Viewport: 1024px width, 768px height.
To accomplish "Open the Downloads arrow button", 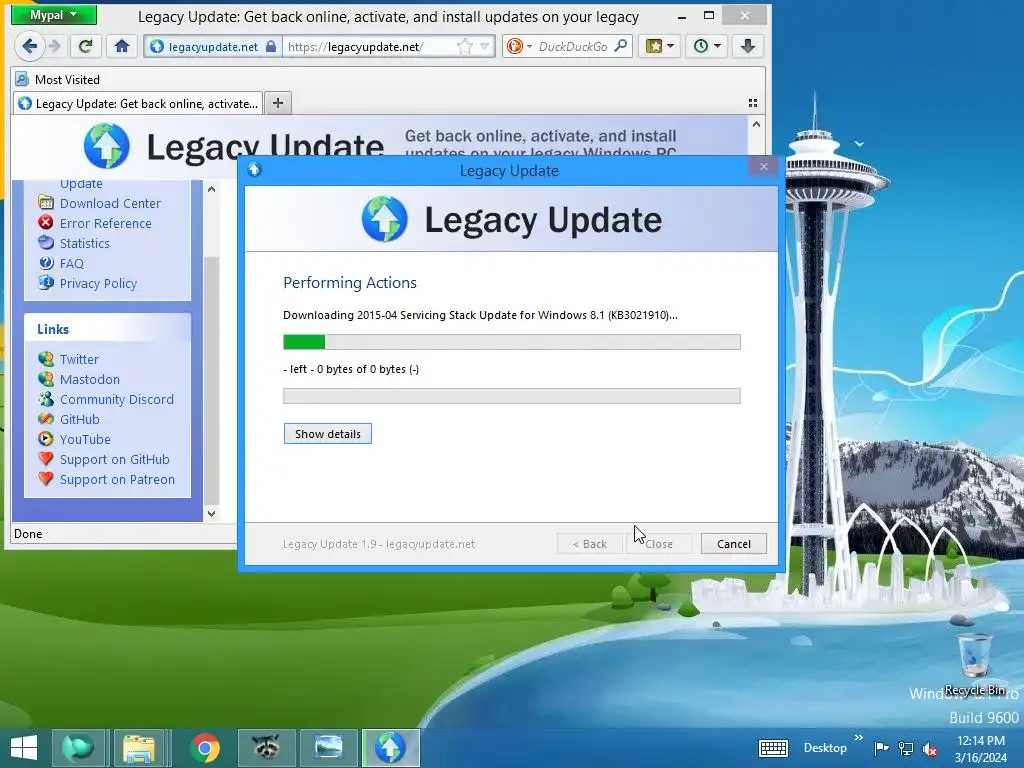I will [x=748, y=46].
